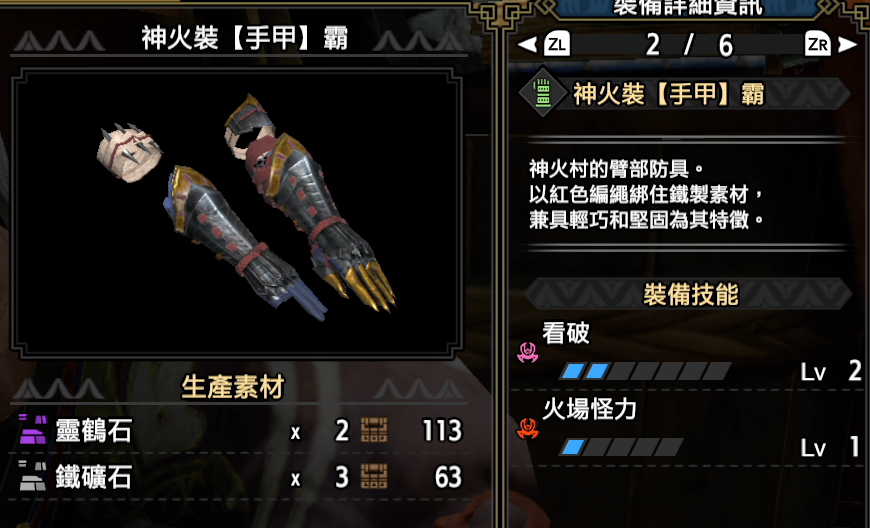Click the ZR next page button
Viewport: 870px width, 528px height.
click(x=818, y=44)
